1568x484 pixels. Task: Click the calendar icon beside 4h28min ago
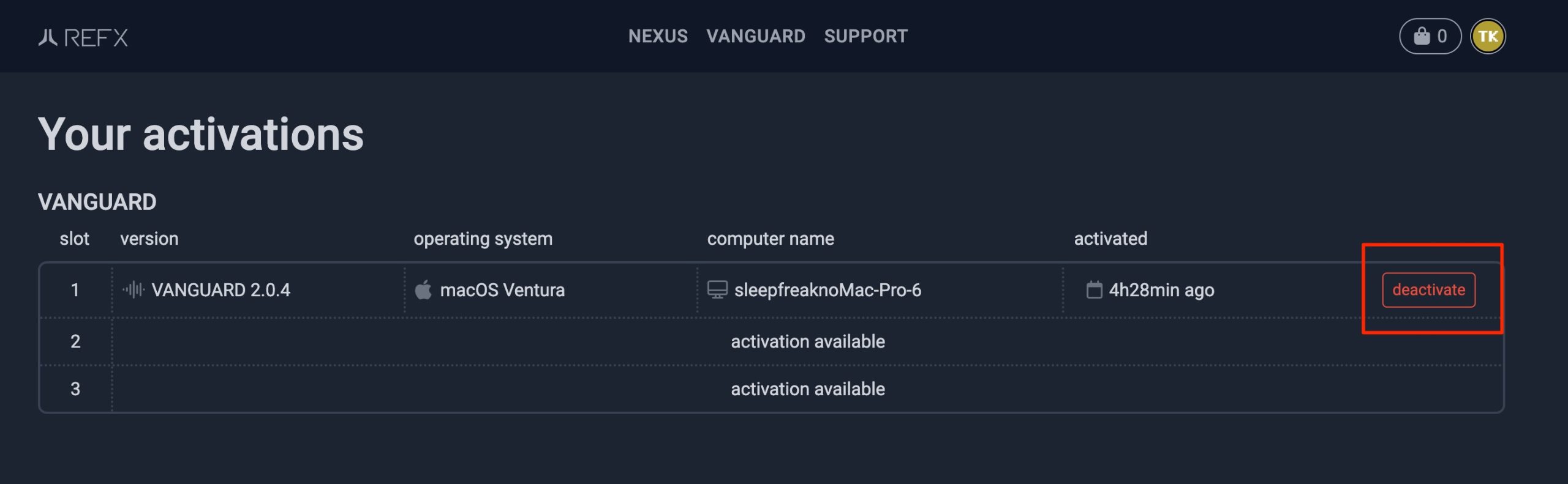1094,289
